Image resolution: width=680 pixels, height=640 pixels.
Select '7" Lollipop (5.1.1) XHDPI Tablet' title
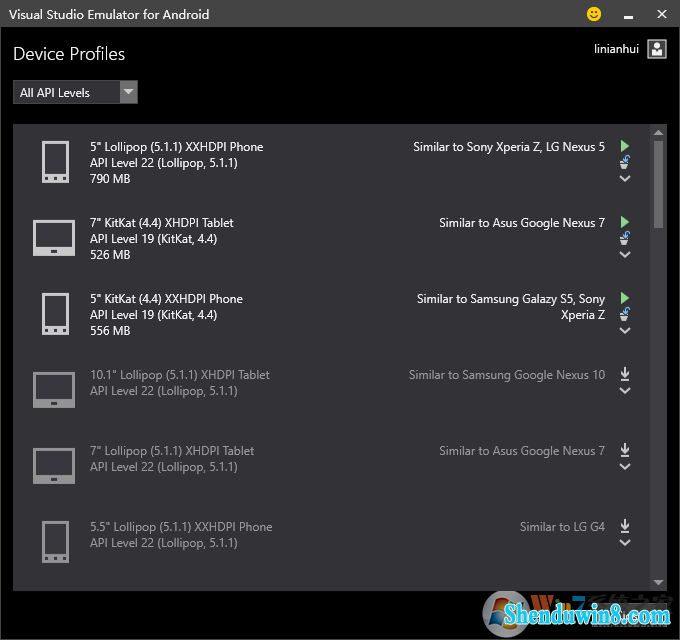tap(172, 451)
